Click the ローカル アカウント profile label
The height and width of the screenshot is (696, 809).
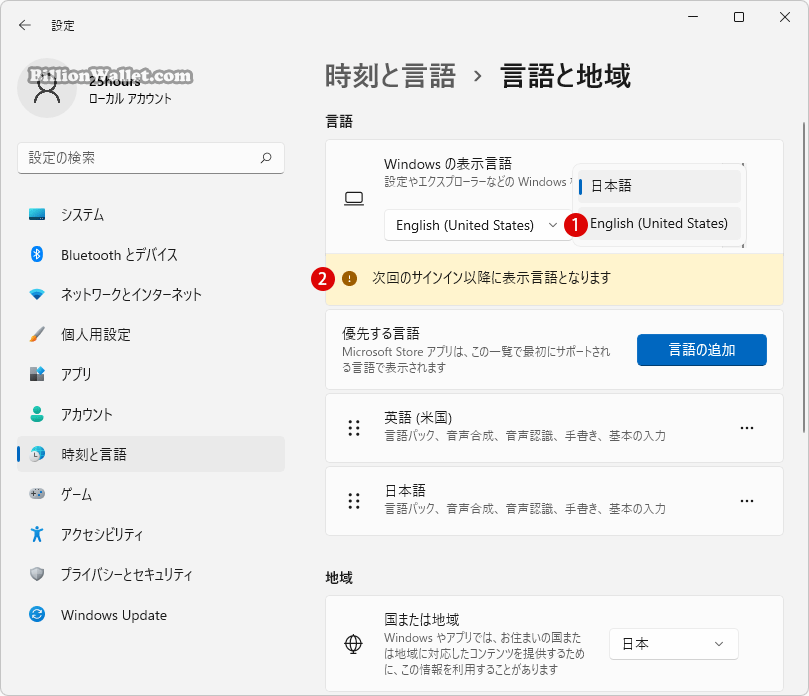(x=130, y=99)
